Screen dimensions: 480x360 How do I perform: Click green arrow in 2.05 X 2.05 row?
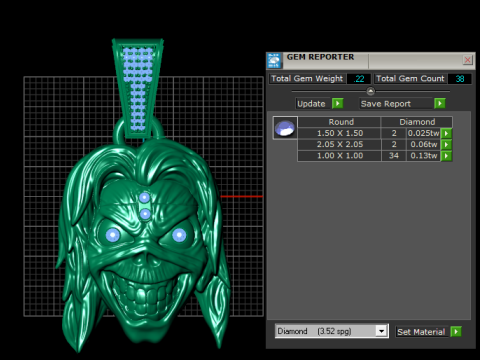pyautogui.click(x=446, y=144)
